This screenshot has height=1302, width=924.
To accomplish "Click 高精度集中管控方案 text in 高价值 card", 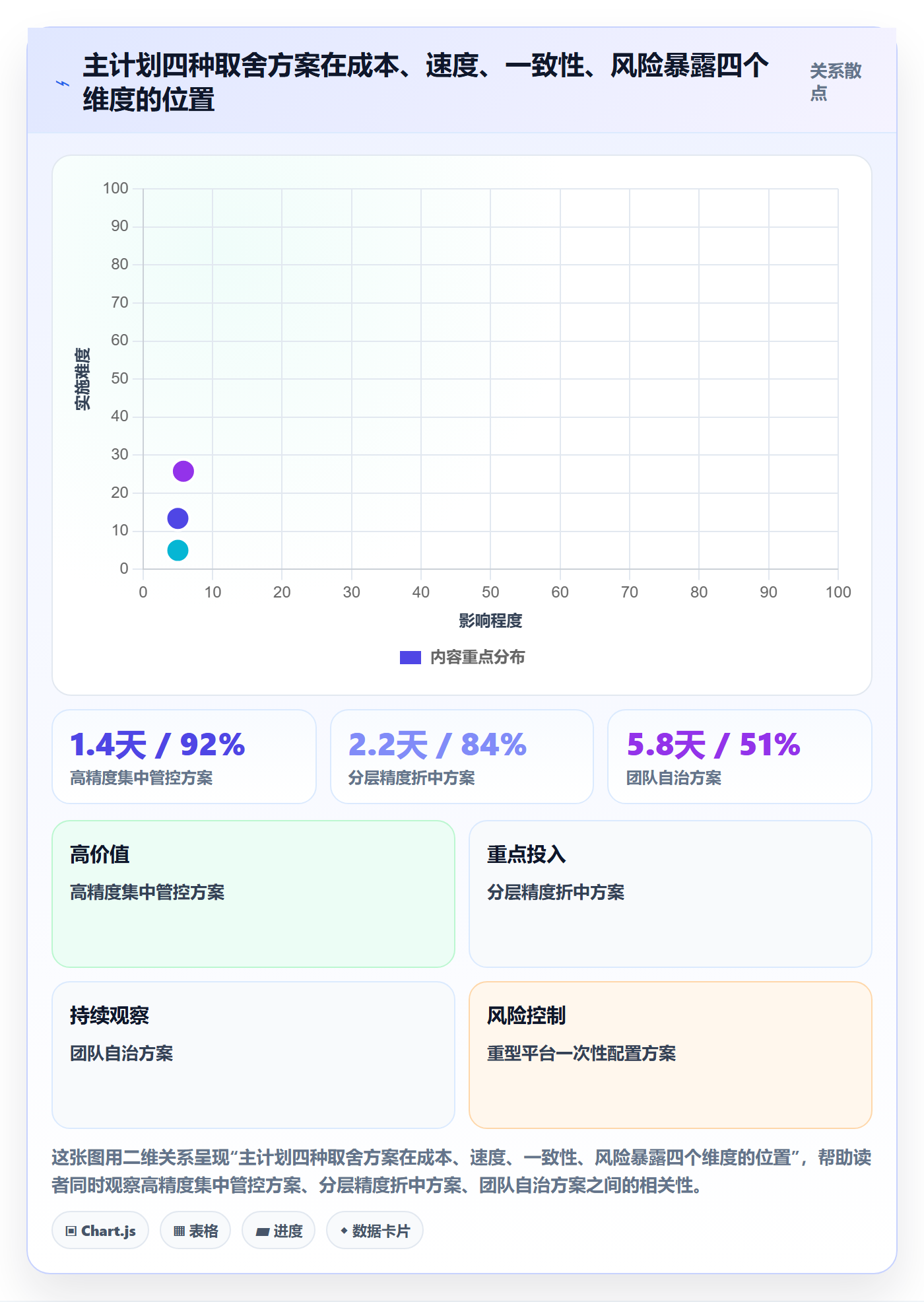I will [x=147, y=893].
